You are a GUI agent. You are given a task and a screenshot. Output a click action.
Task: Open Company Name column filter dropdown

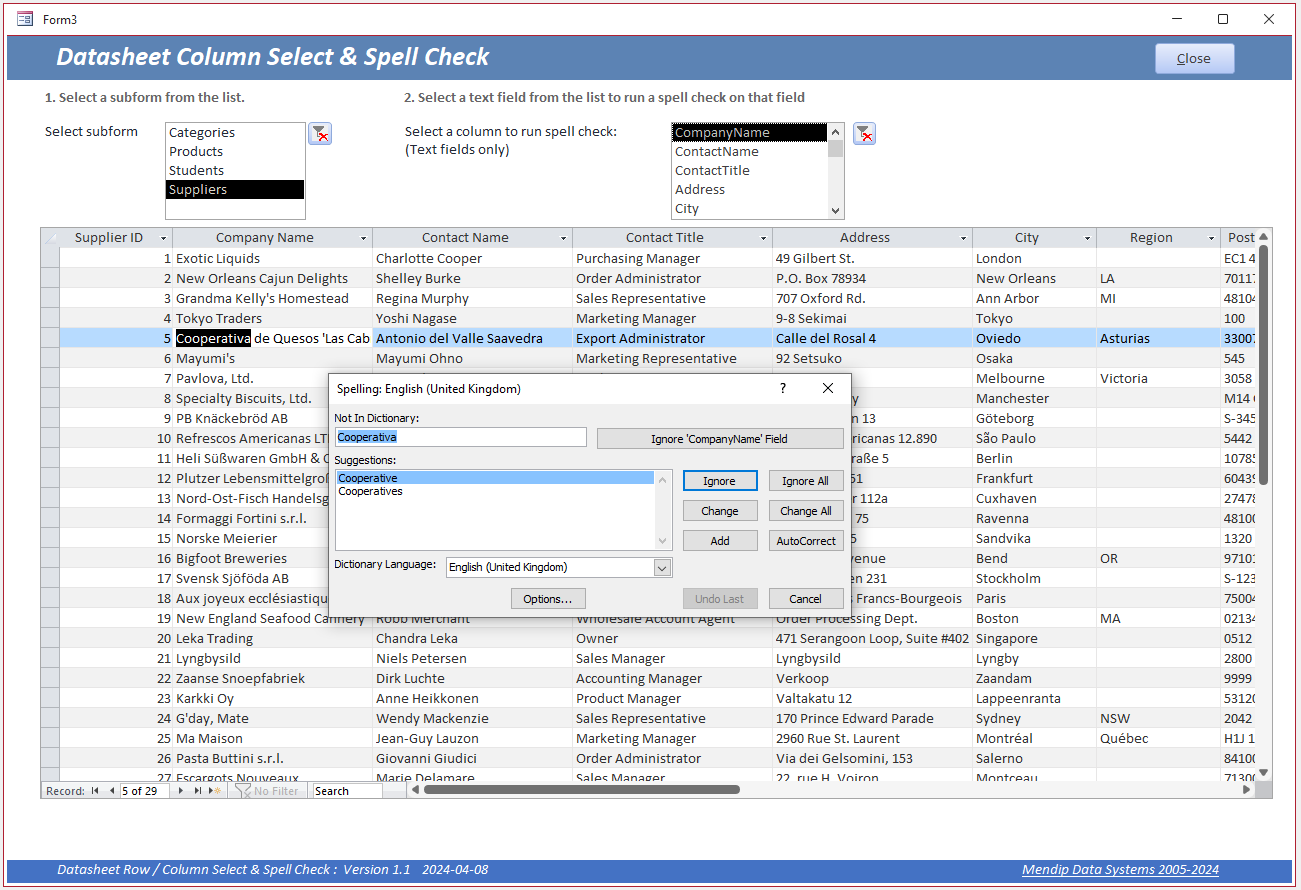coord(364,238)
